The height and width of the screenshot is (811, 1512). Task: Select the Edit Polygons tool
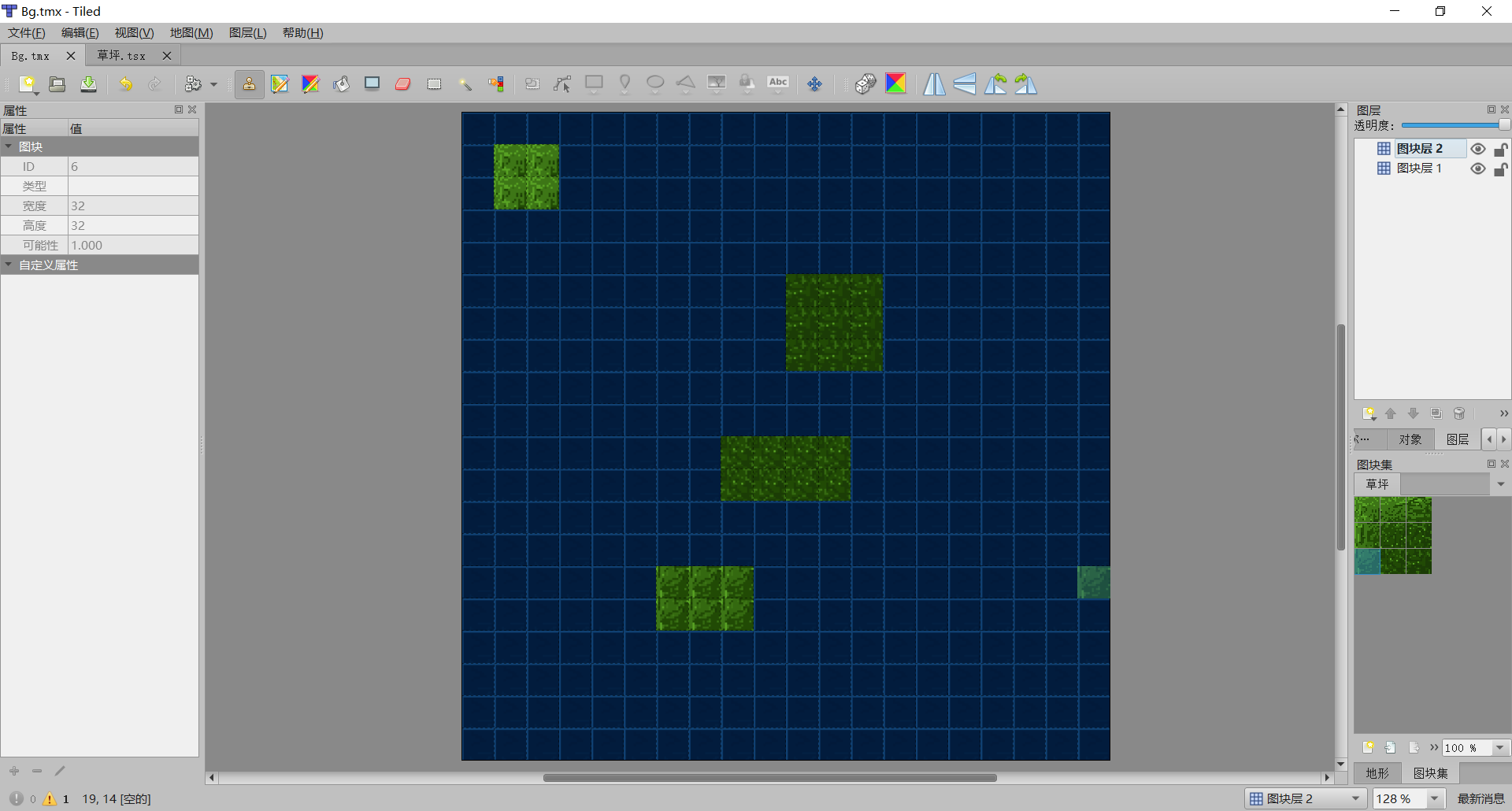(562, 84)
